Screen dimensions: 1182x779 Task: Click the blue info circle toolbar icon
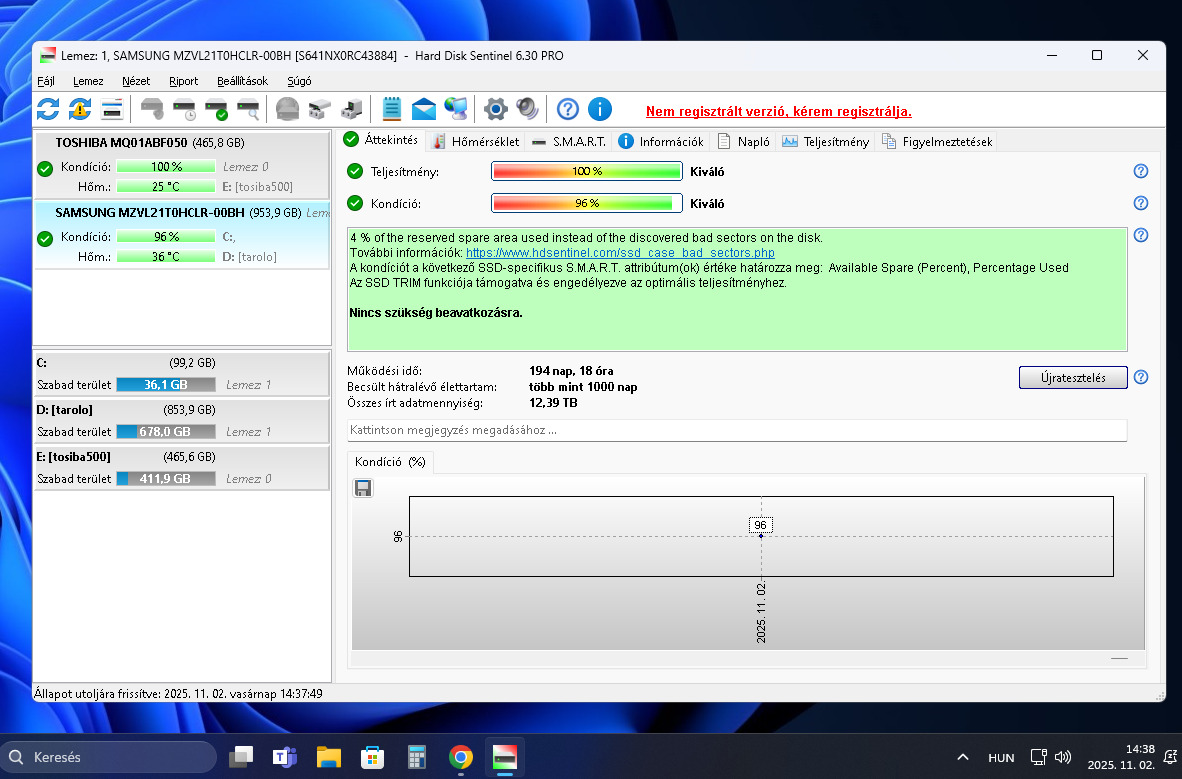coord(599,109)
